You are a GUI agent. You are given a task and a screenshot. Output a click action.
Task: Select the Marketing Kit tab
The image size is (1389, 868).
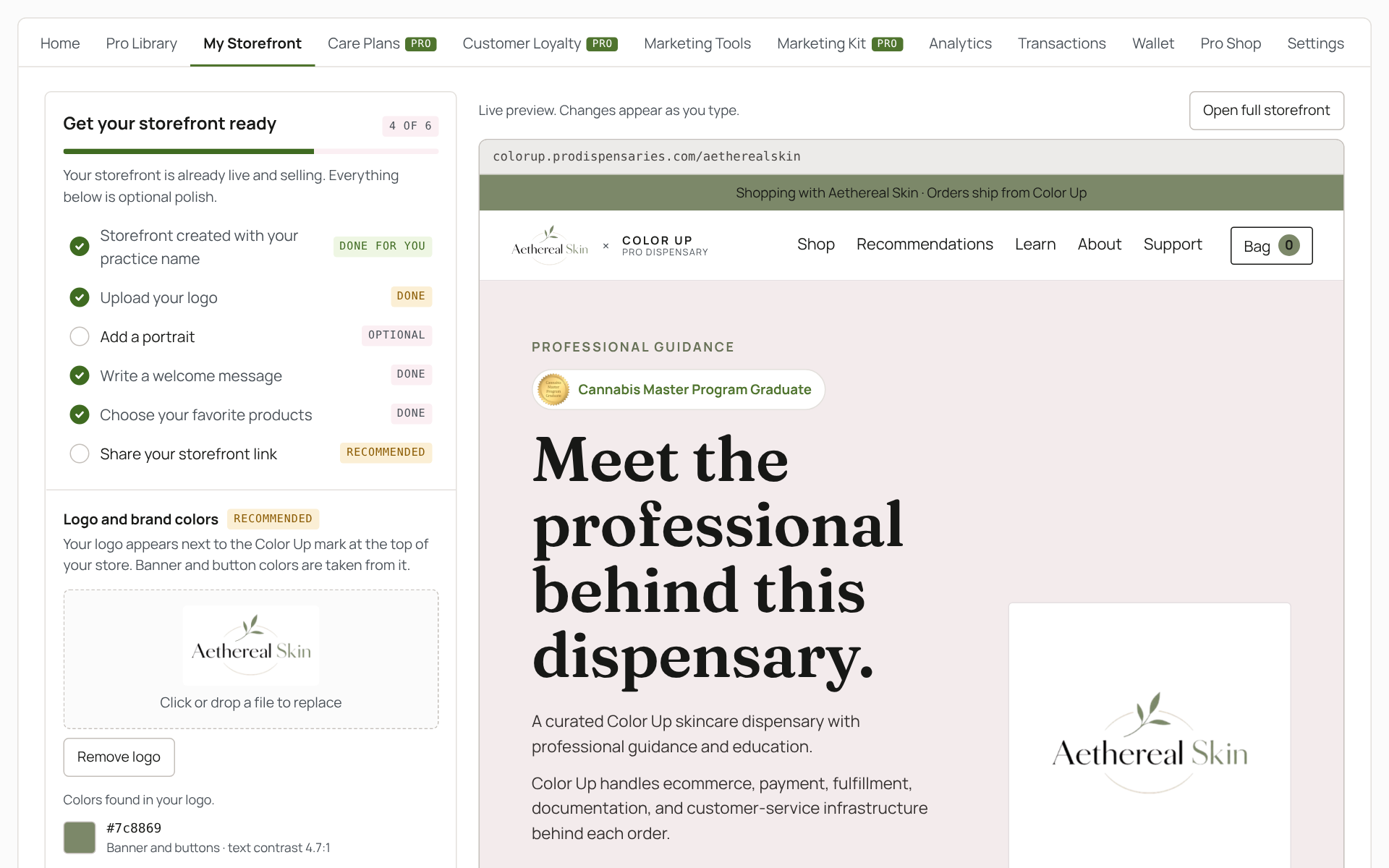coord(840,43)
